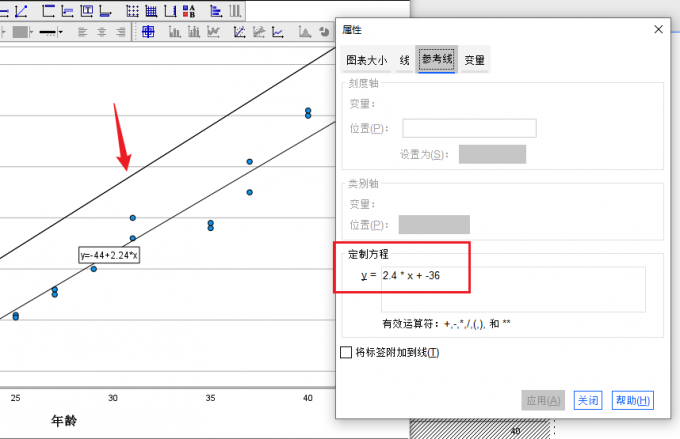Click the '应用(A)' button
Image resolution: width=680 pixels, height=439 pixels.
(543, 400)
